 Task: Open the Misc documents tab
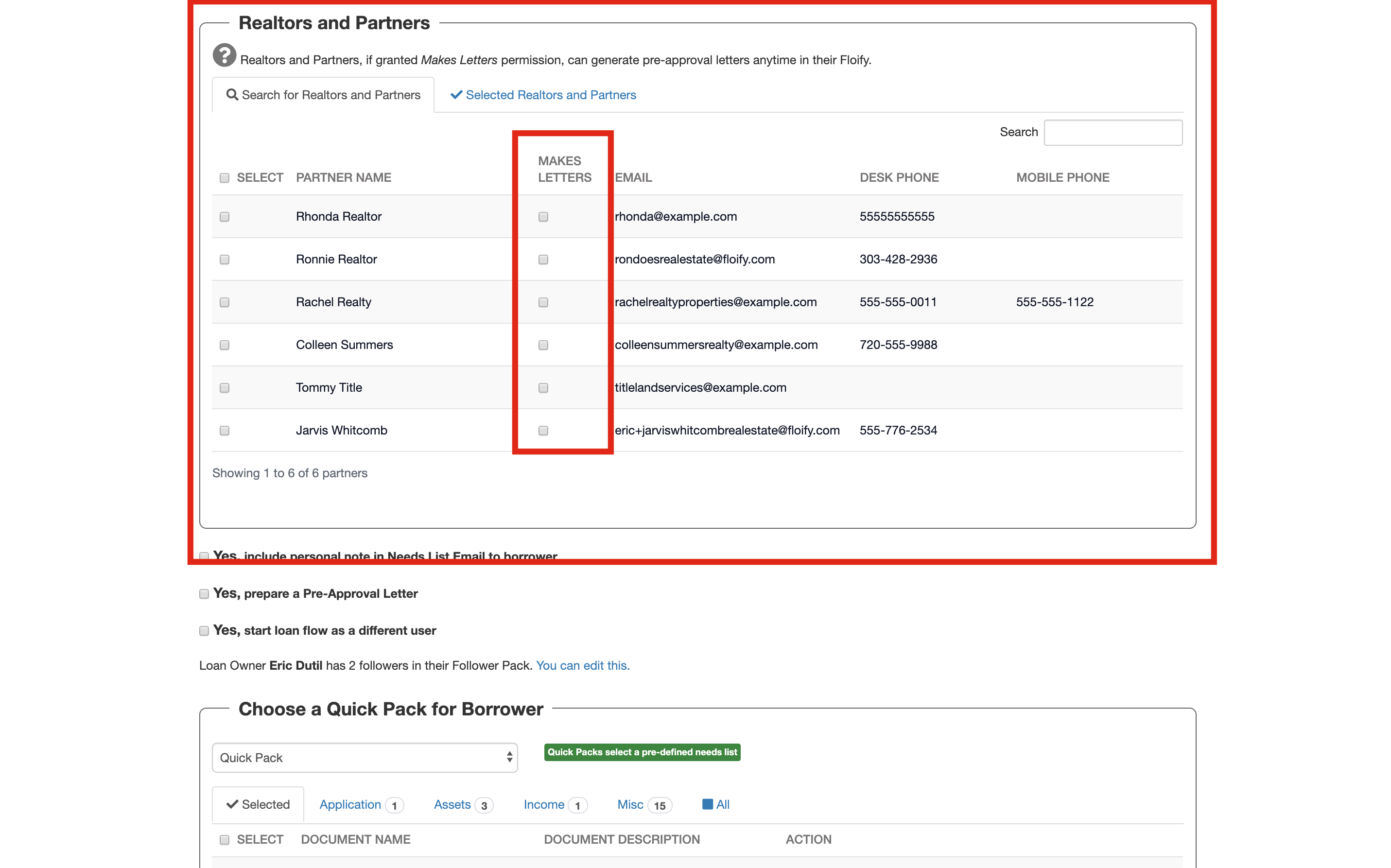630,804
